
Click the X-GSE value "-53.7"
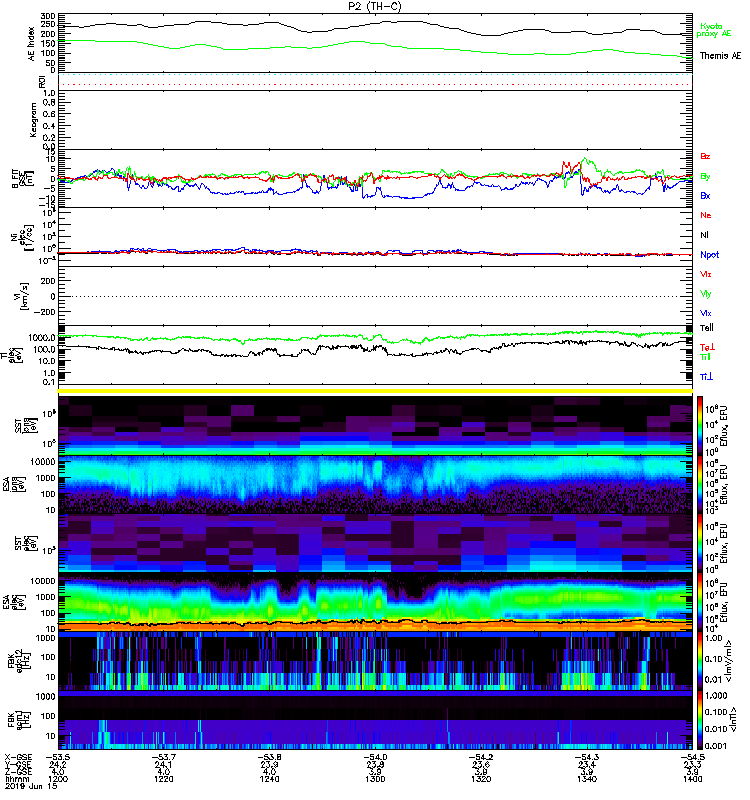point(164,757)
